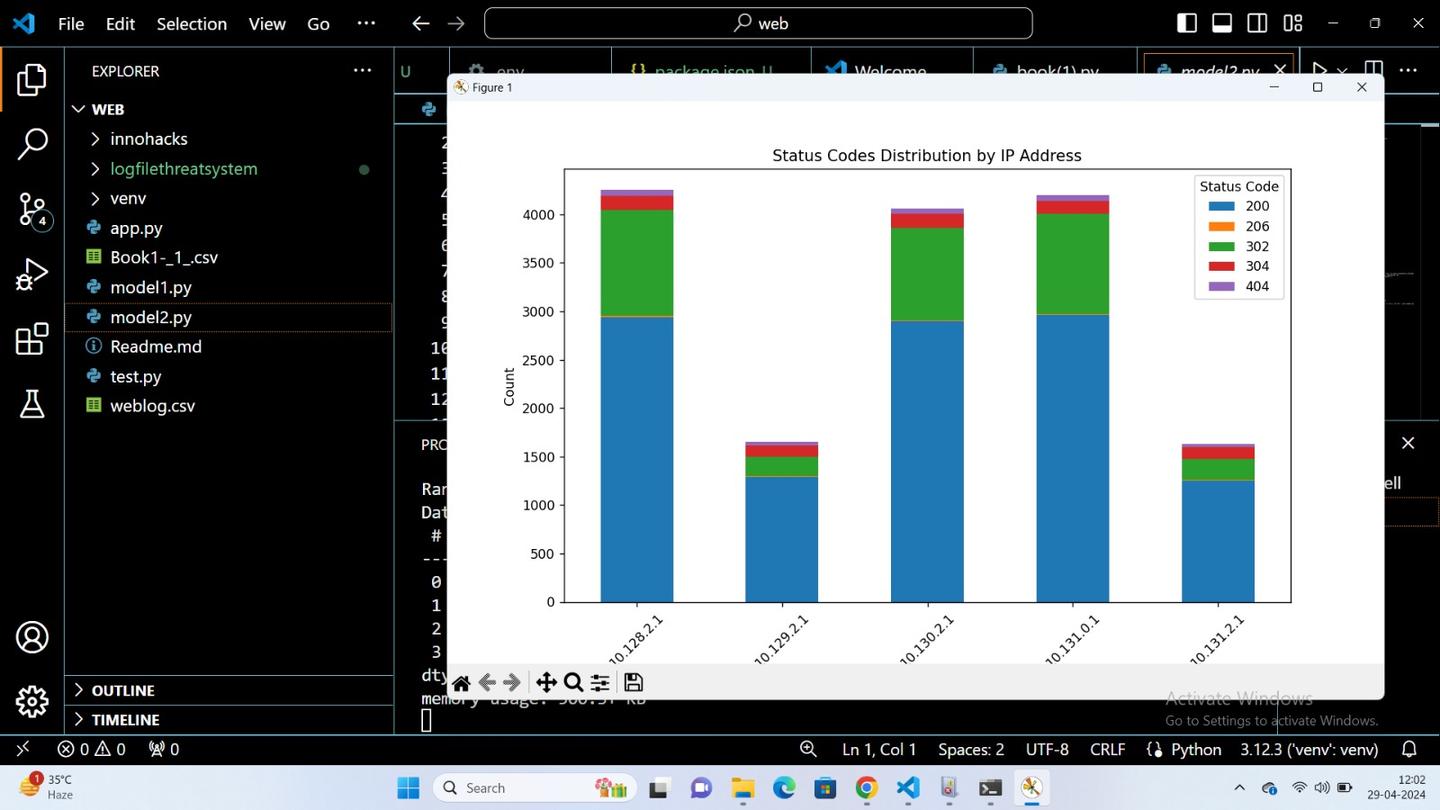Open editor More Actions ellipsis
The width and height of the screenshot is (1440, 810).
(1408, 71)
